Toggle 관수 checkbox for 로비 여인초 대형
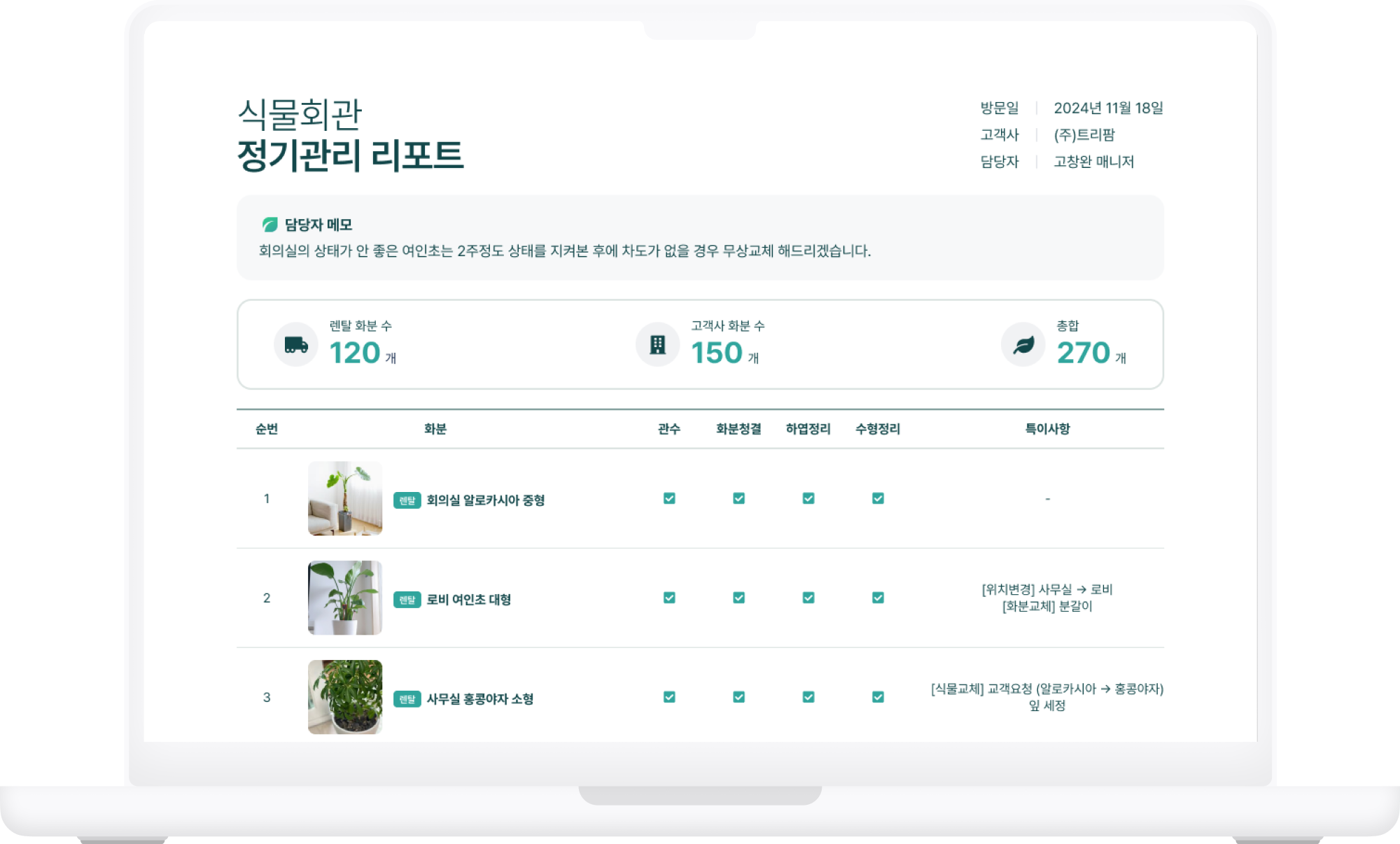 pos(669,598)
